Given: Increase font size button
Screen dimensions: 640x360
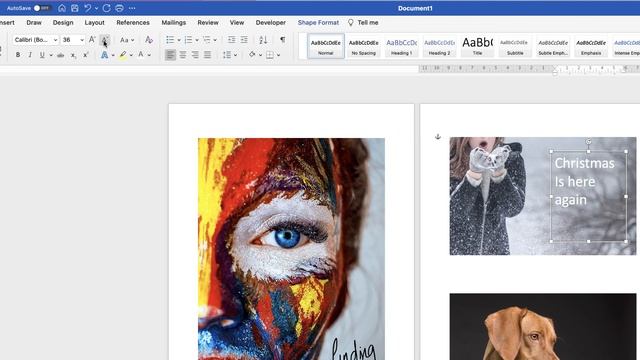Looking at the screenshot, I should coord(92,40).
